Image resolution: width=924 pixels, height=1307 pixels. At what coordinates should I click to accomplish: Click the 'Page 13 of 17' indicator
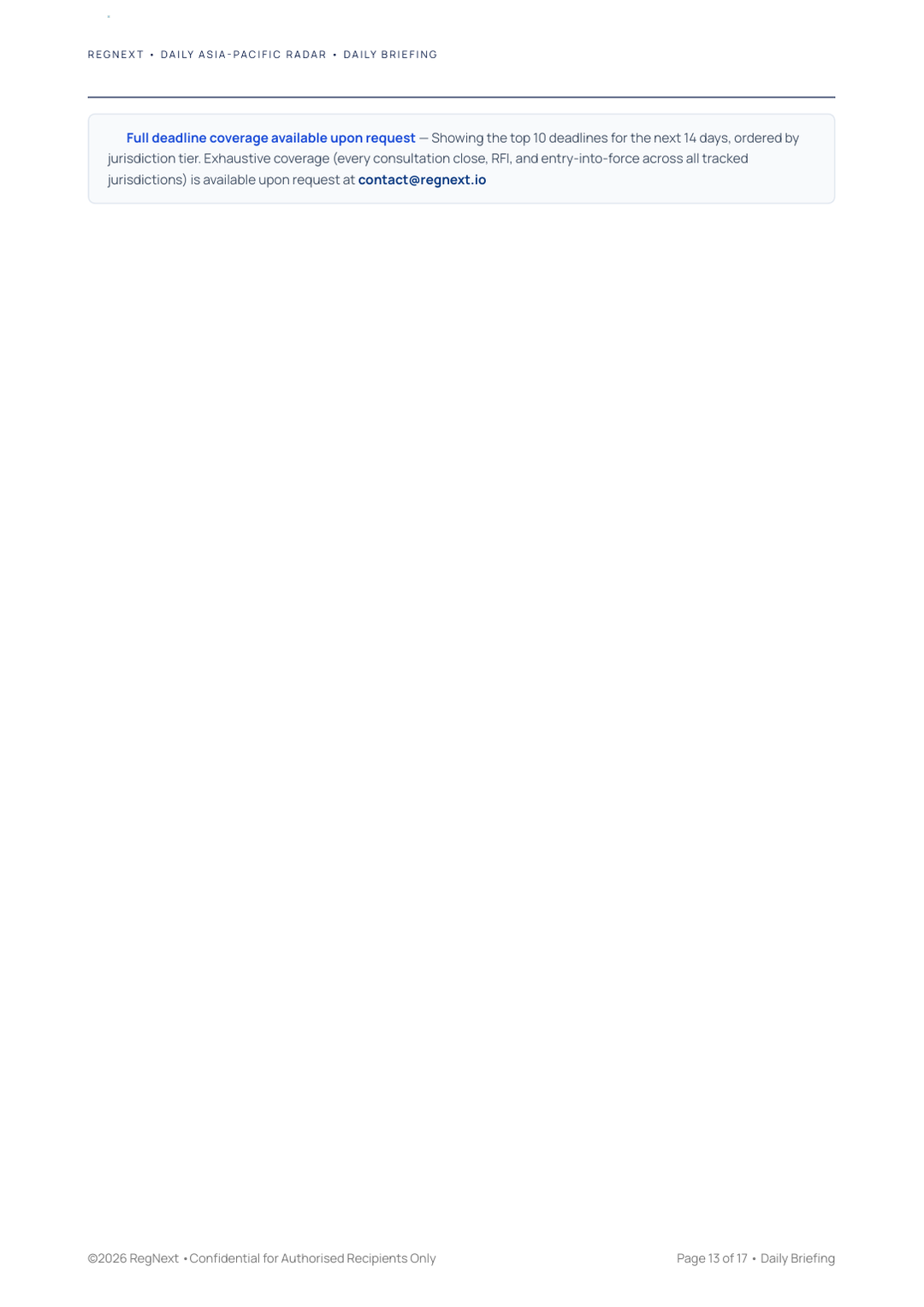[x=712, y=1258]
